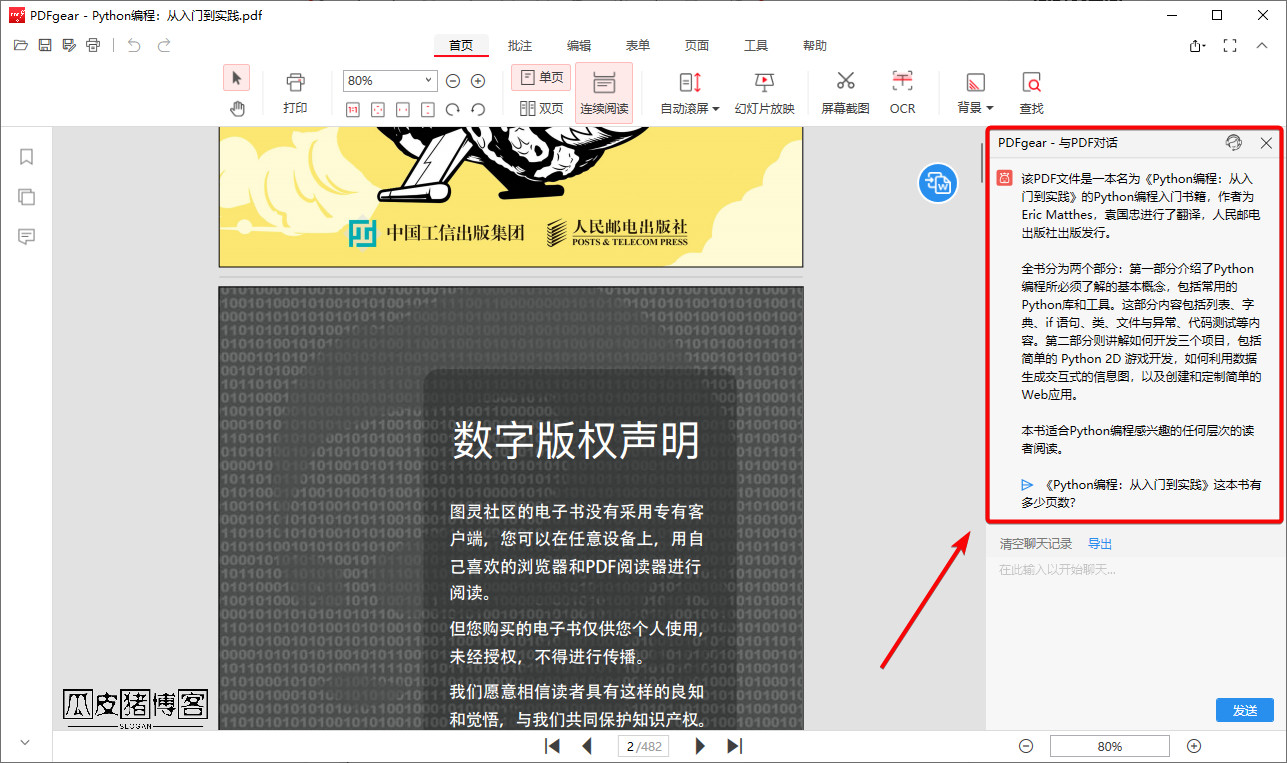Open the bookmarks sidebar panel

(x=27, y=157)
